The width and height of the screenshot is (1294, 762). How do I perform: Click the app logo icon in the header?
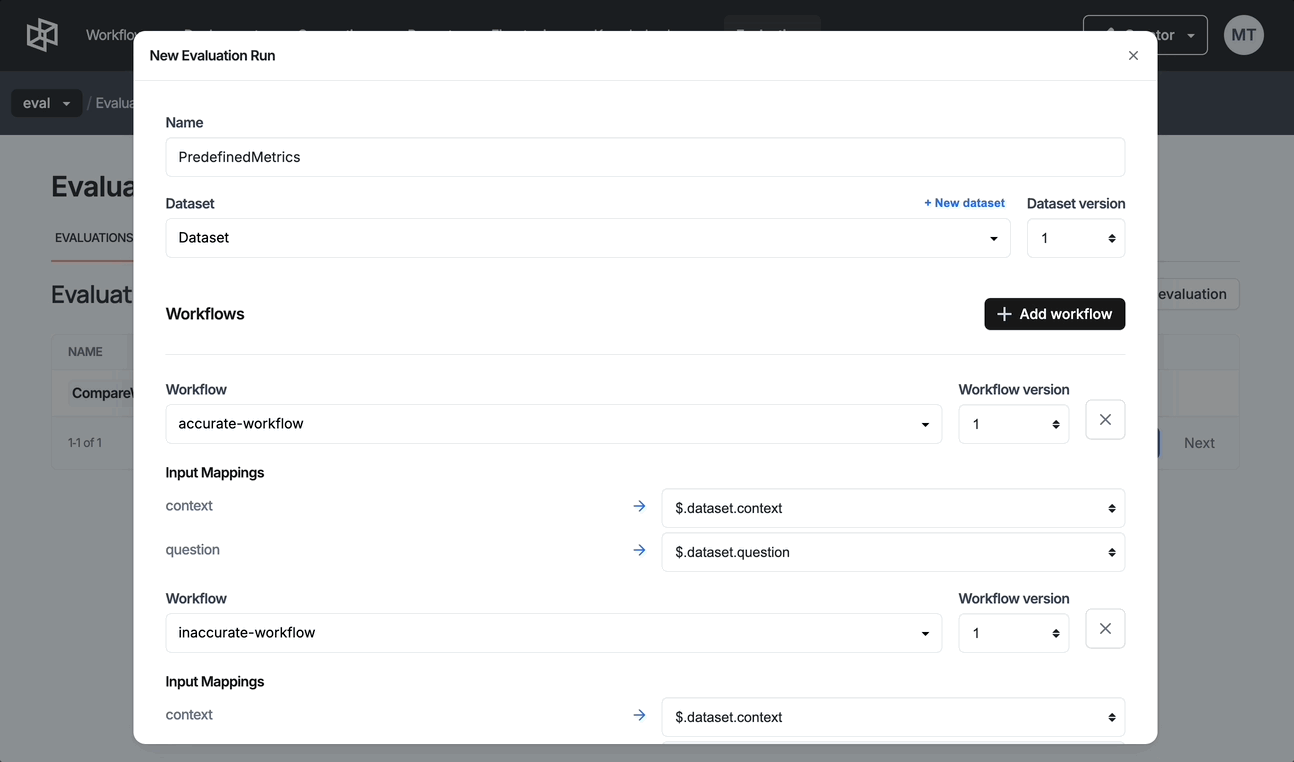42,35
